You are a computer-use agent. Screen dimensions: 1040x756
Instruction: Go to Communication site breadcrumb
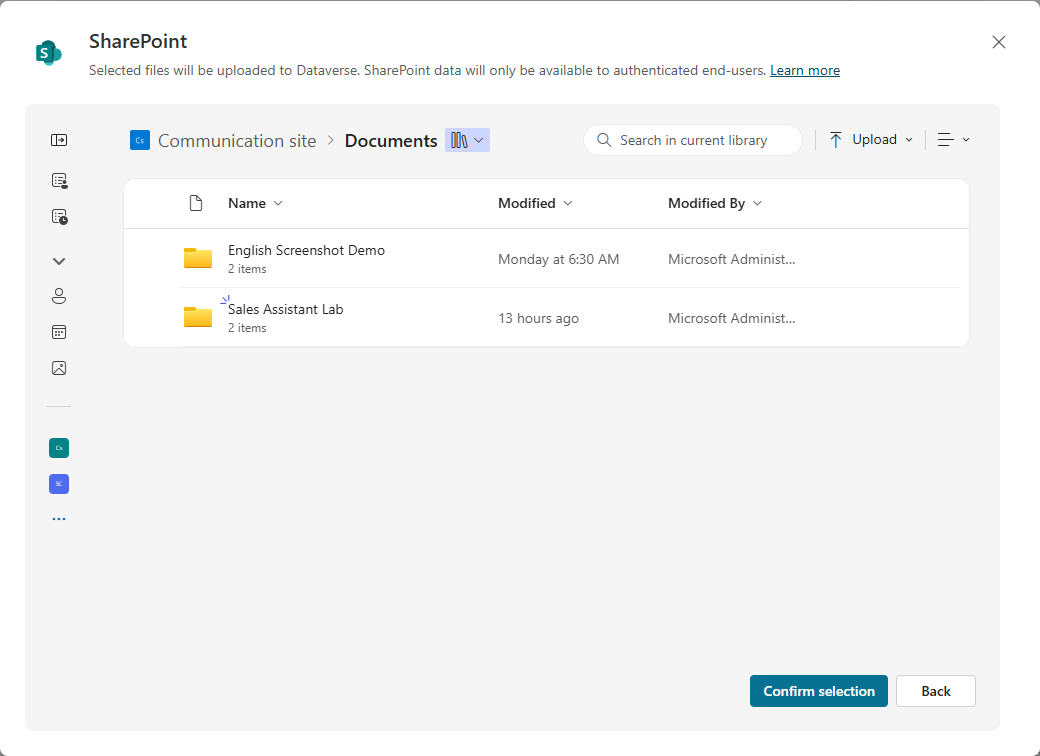237,141
